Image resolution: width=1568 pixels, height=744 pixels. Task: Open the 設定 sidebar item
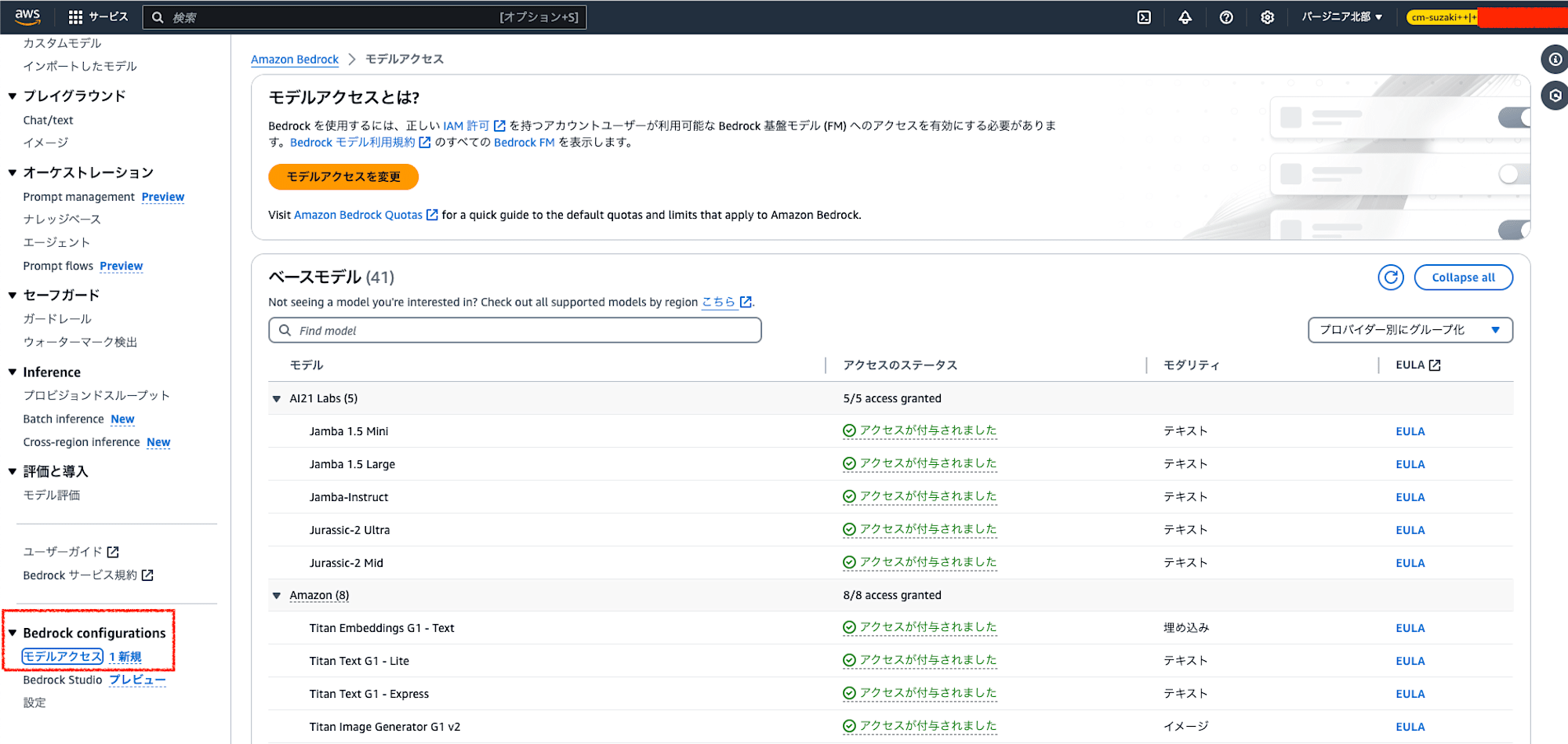[34, 703]
